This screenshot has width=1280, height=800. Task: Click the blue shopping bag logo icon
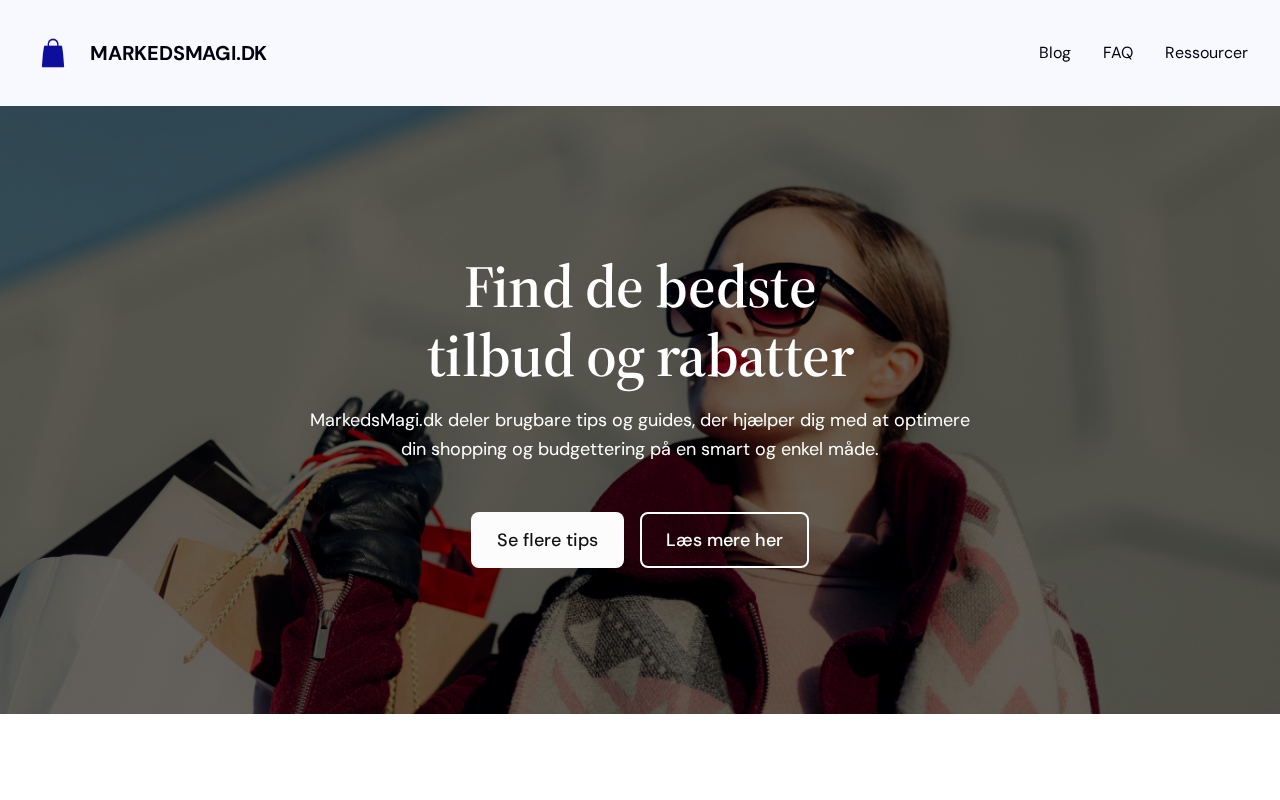53,53
